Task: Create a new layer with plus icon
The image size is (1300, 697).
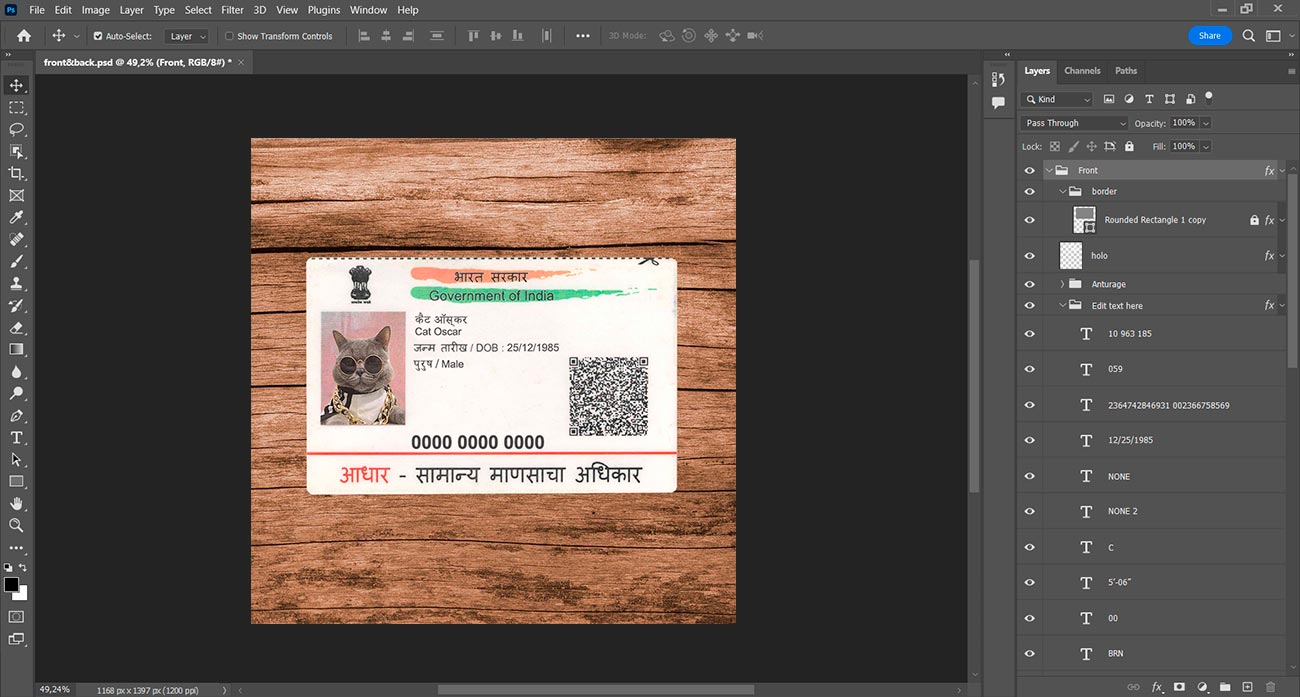Action: pyautogui.click(x=1247, y=687)
